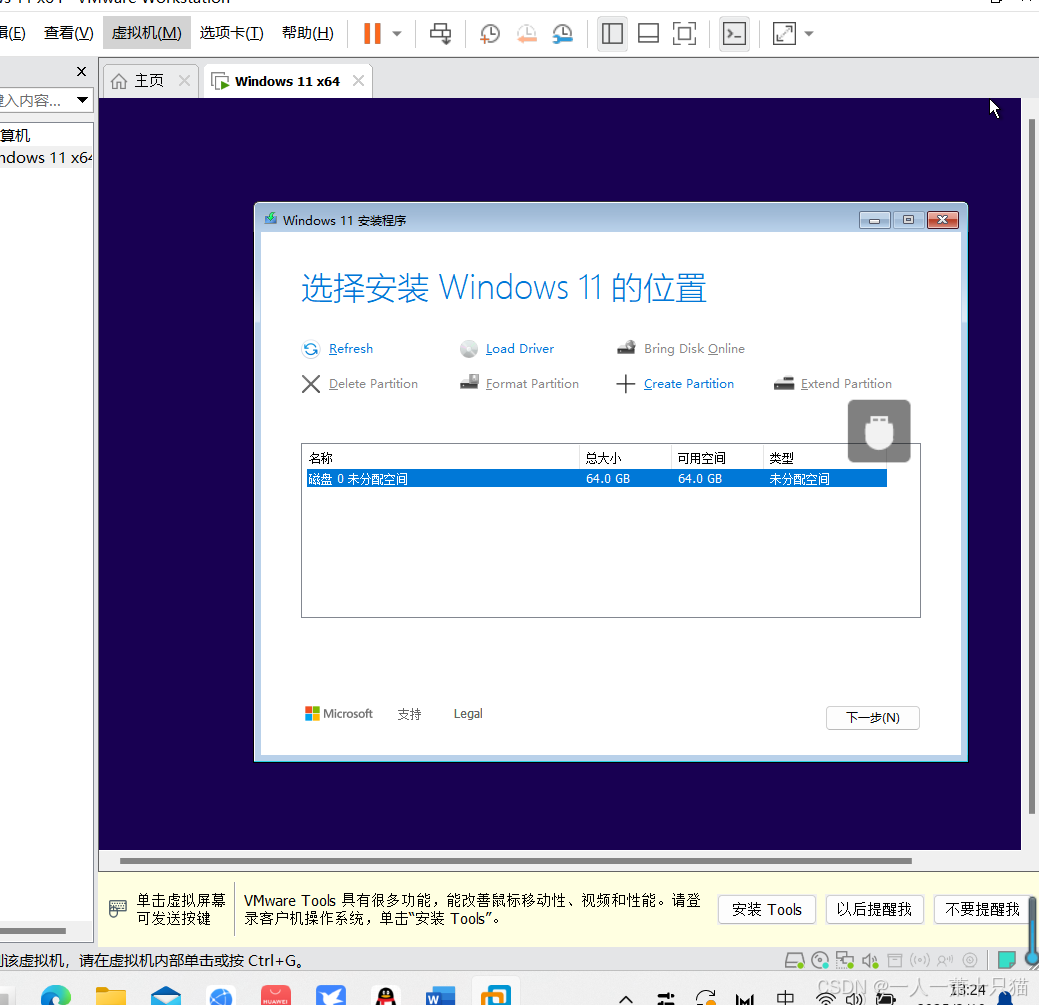Select the Windows 11 x64 library item

tap(45, 158)
